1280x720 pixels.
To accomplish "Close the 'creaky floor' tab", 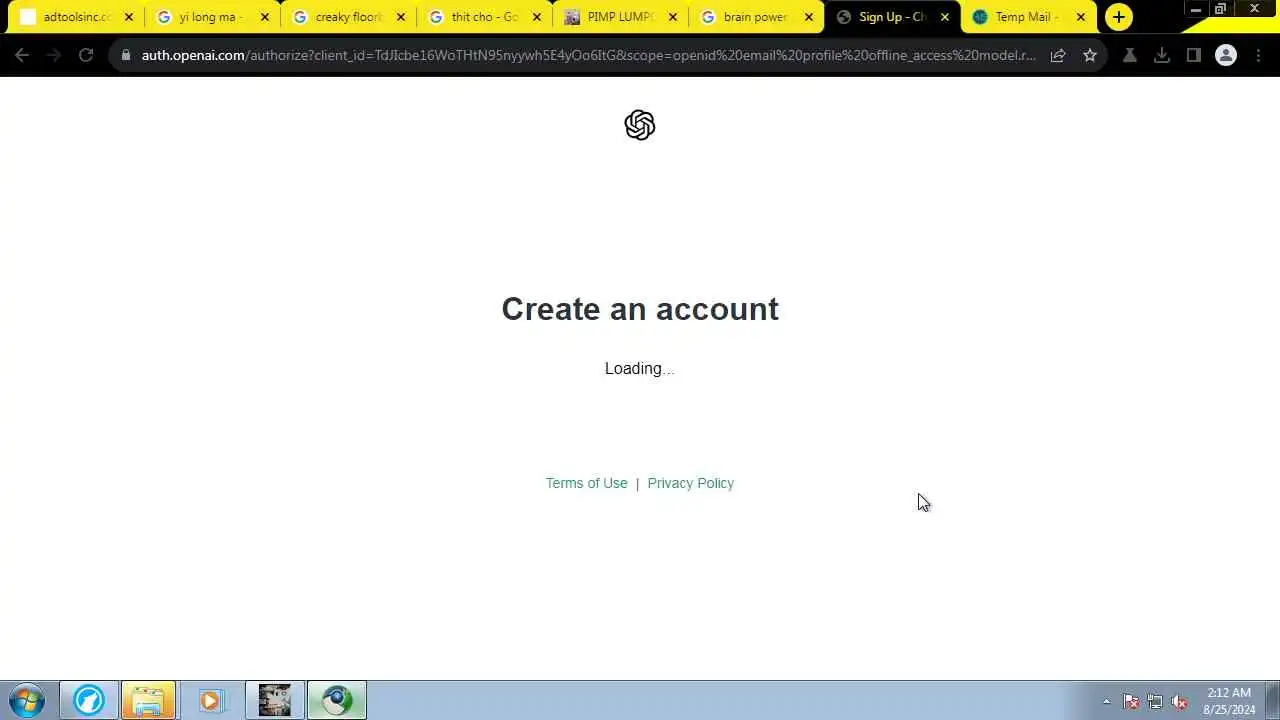I will 401,17.
